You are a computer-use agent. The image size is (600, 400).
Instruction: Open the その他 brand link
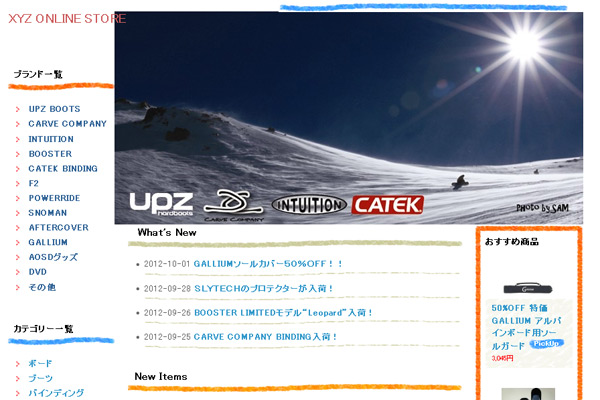(42, 287)
